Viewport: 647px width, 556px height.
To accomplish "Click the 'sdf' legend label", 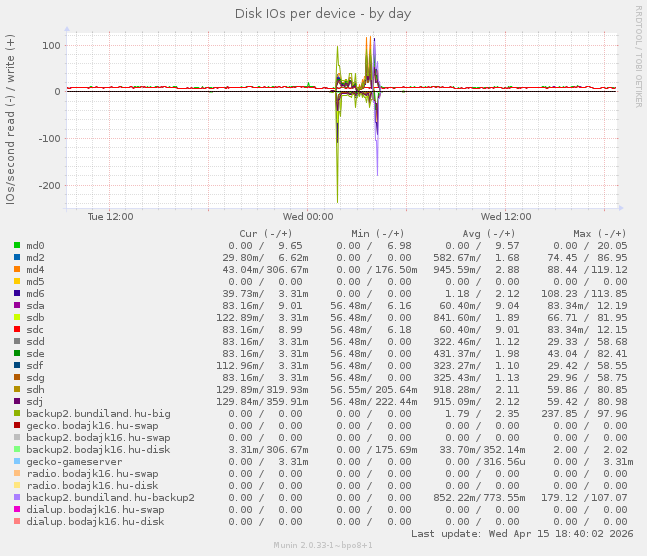I will (x=35, y=365).
